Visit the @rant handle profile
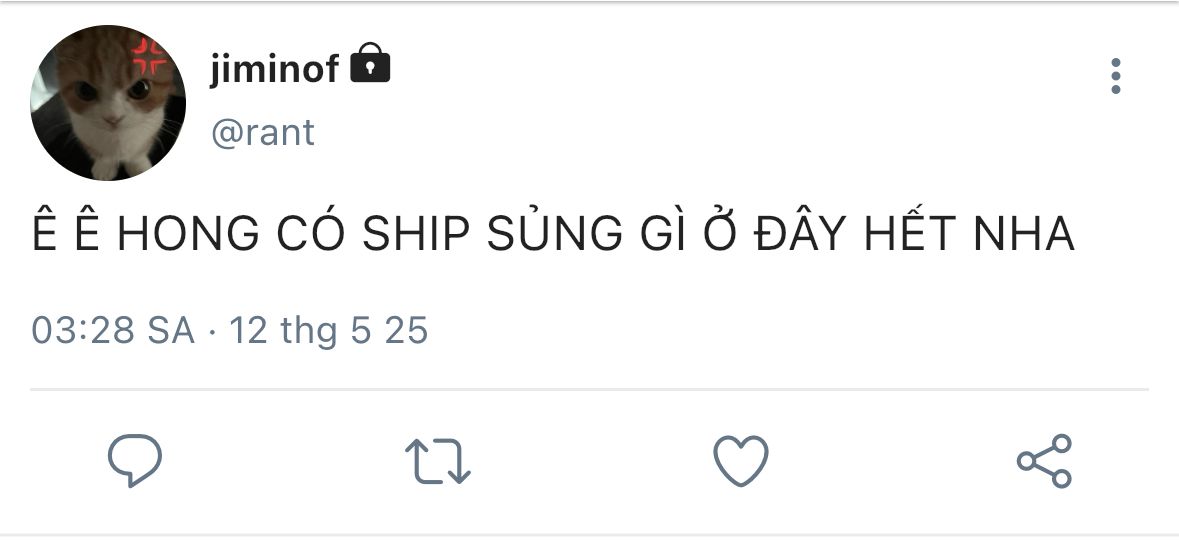1179x542 pixels. [x=263, y=132]
